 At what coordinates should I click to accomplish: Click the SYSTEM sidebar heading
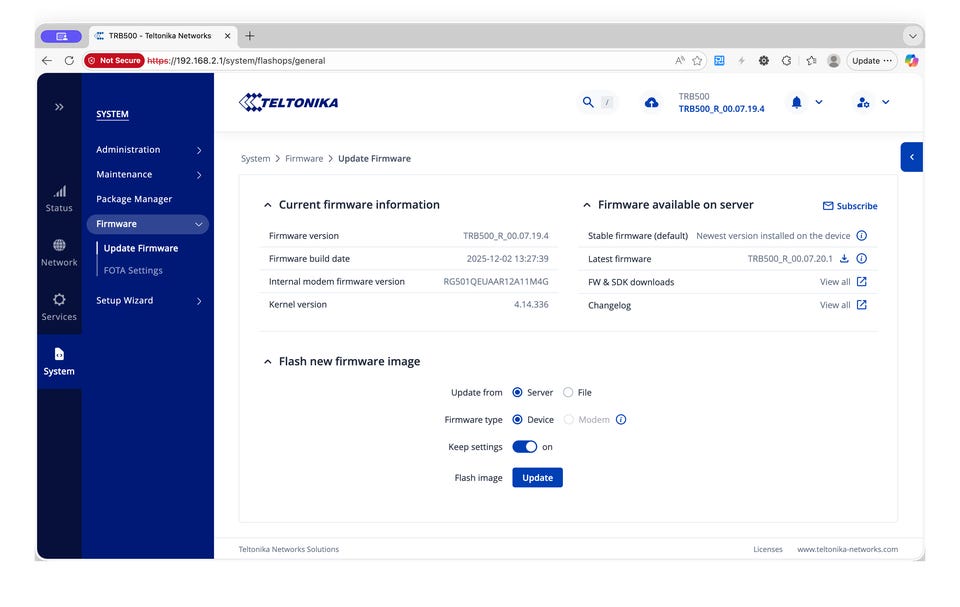click(112, 115)
